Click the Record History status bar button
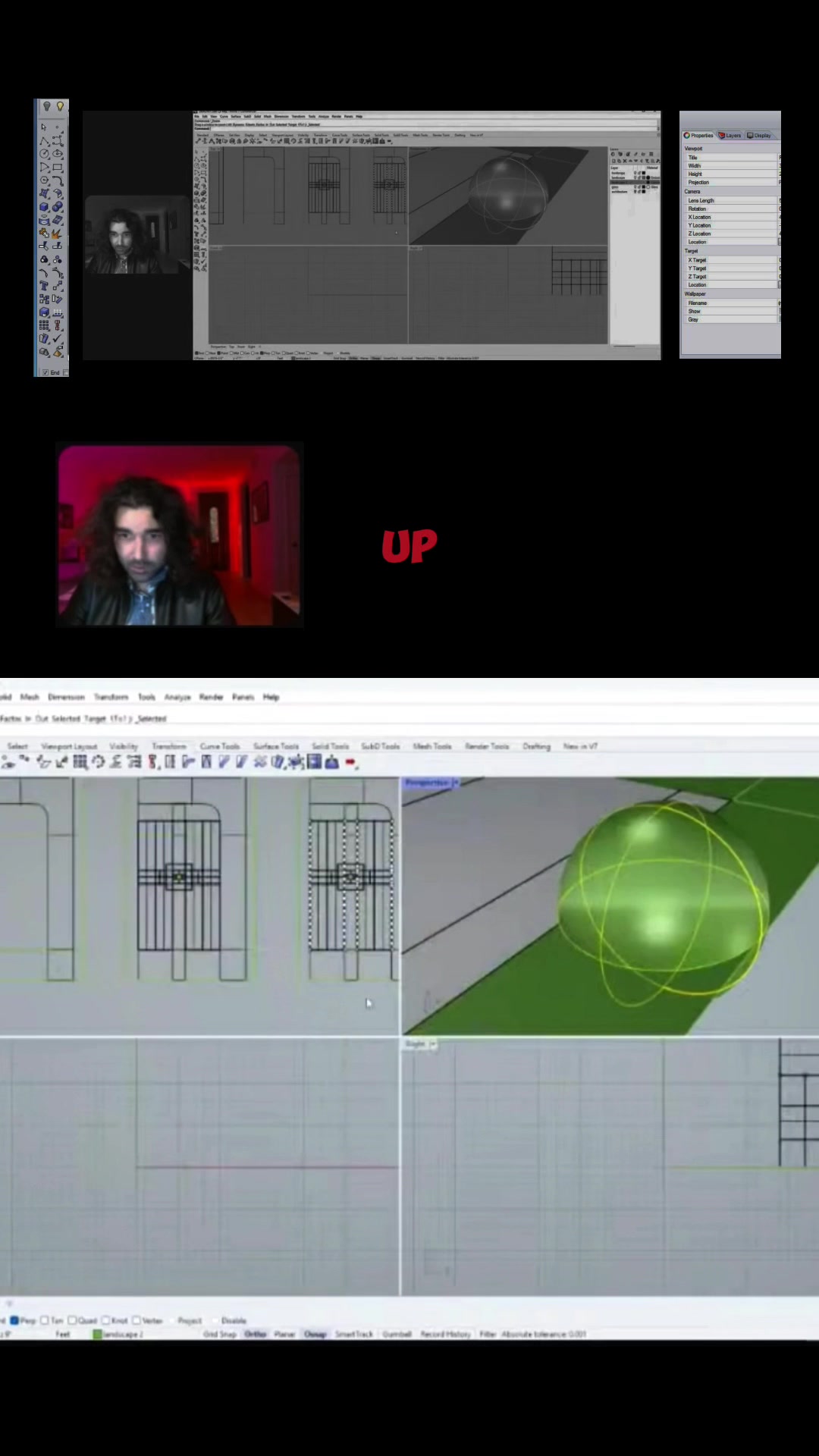This screenshot has height=1456, width=819. [446, 1334]
